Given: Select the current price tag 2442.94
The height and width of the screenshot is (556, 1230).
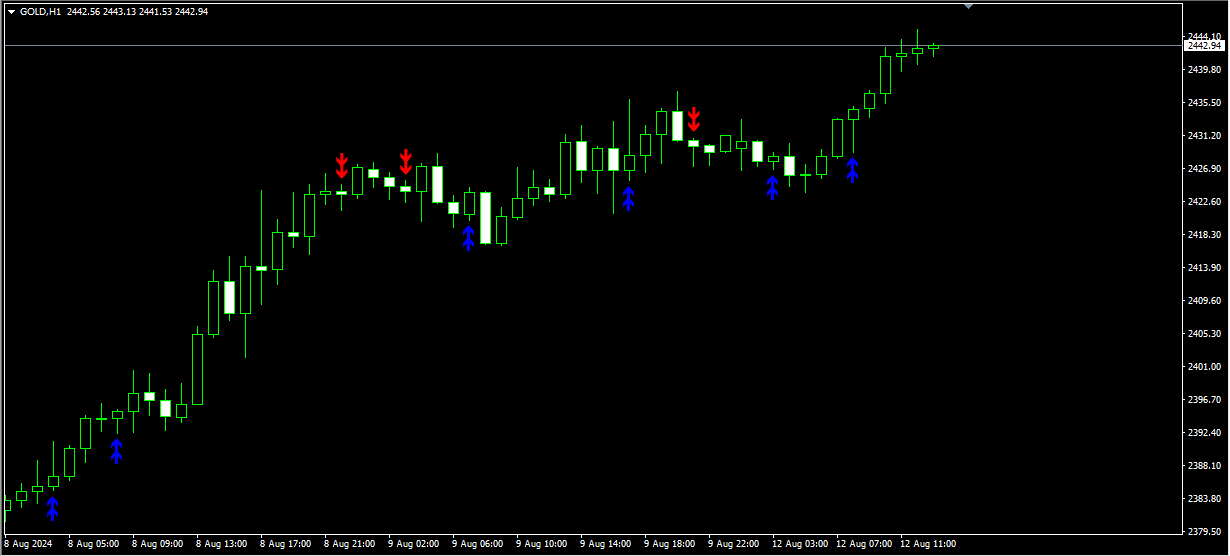Looking at the screenshot, I should pyautogui.click(x=1204, y=45).
